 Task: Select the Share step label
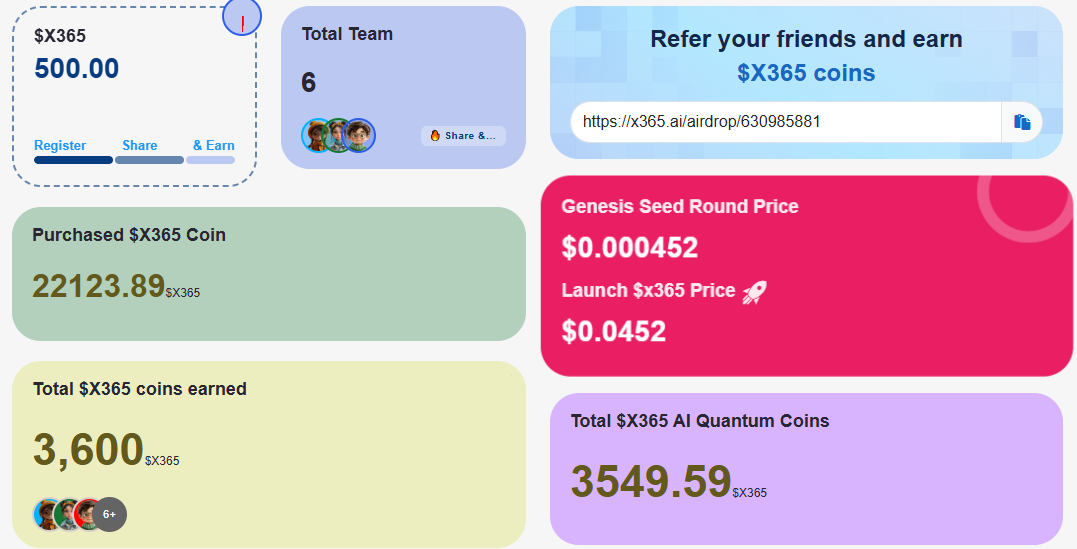coord(139,146)
